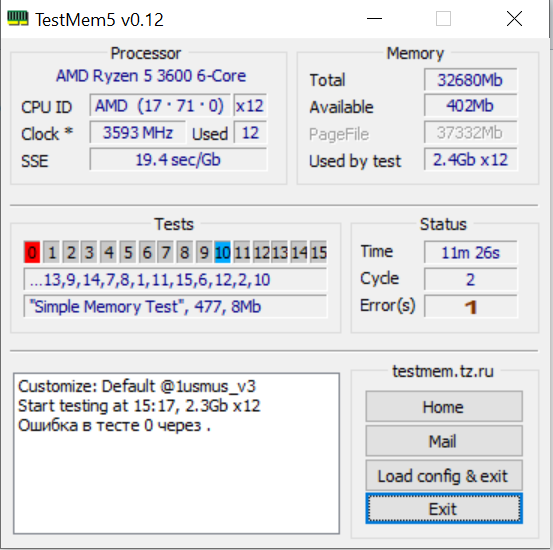Click the Error(s) count 1
The image size is (553, 550).
point(470,306)
